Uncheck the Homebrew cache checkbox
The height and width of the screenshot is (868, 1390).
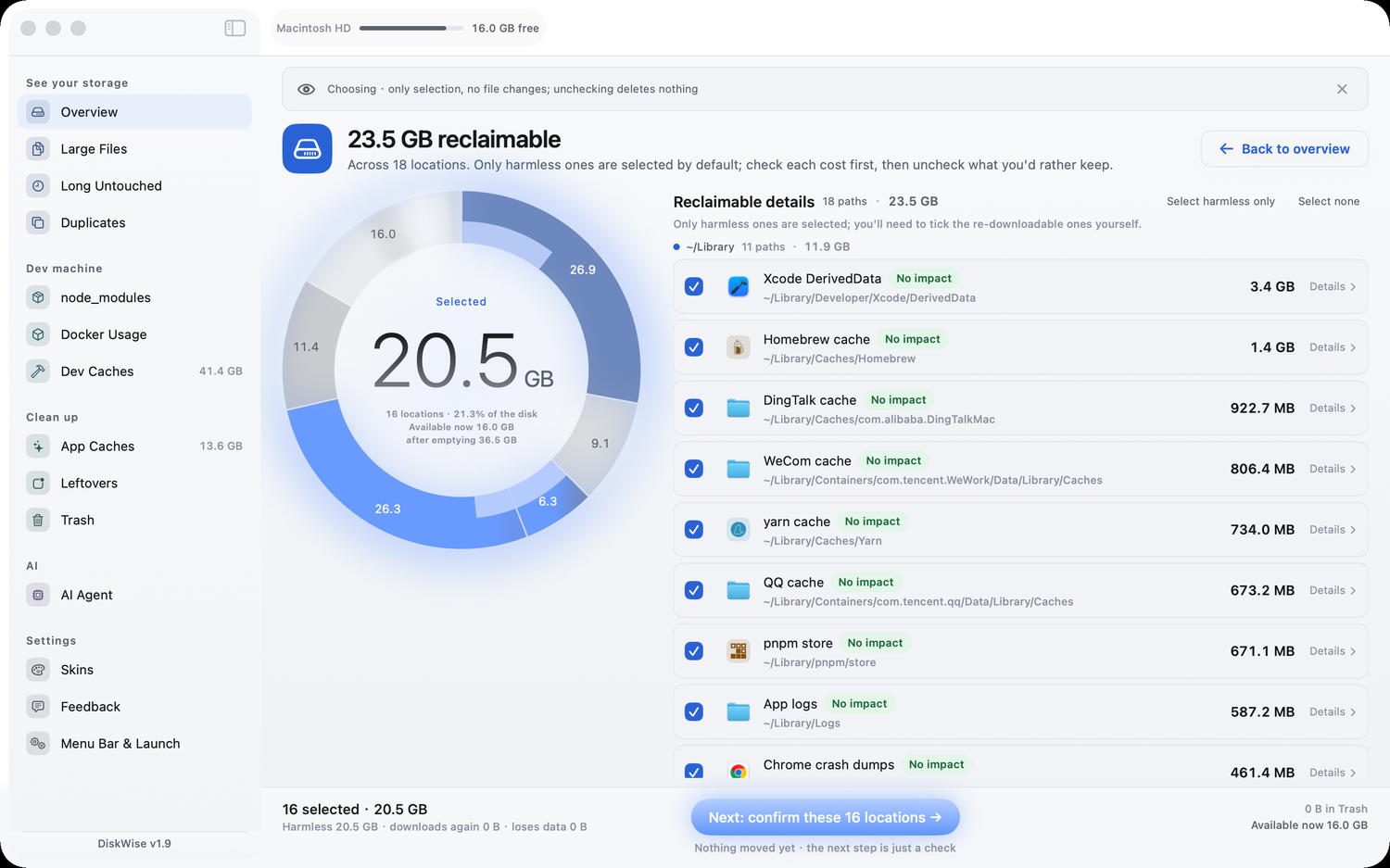[x=693, y=347]
